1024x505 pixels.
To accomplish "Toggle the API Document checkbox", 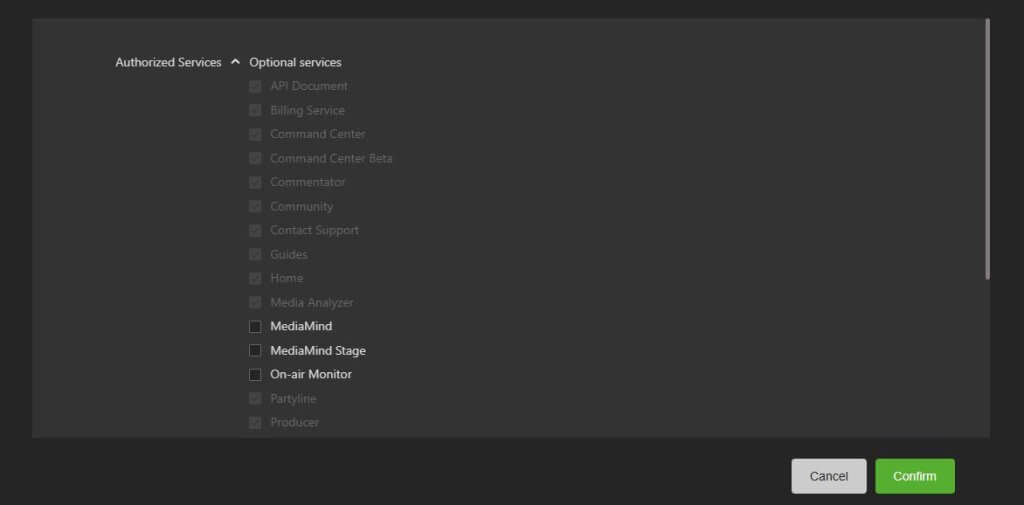I will 255,87.
